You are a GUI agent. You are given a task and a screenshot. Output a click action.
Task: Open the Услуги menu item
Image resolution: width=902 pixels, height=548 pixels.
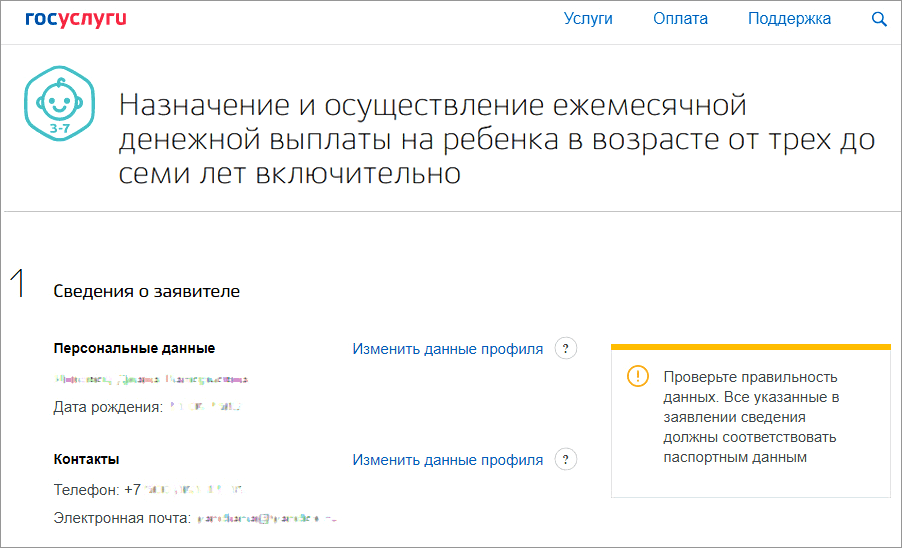pyautogui.click(x=588, y=19)
